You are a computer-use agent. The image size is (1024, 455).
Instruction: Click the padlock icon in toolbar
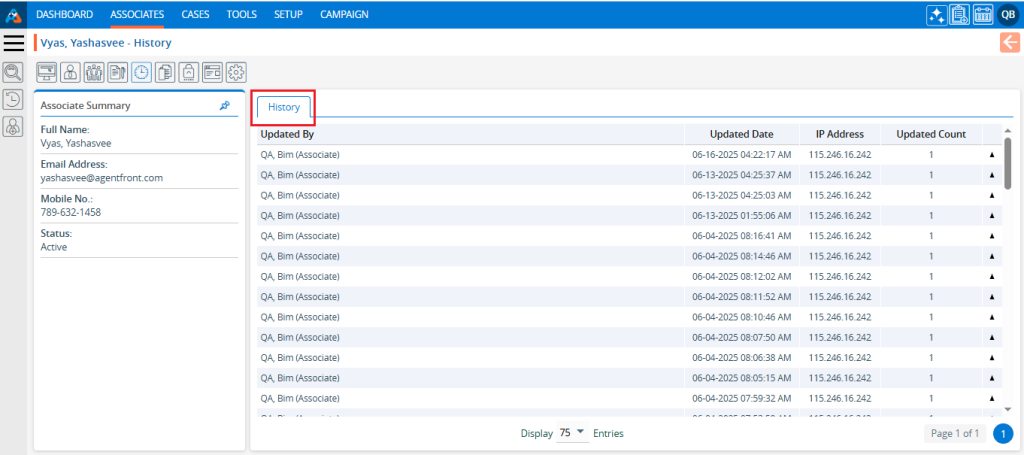(189, 72)
